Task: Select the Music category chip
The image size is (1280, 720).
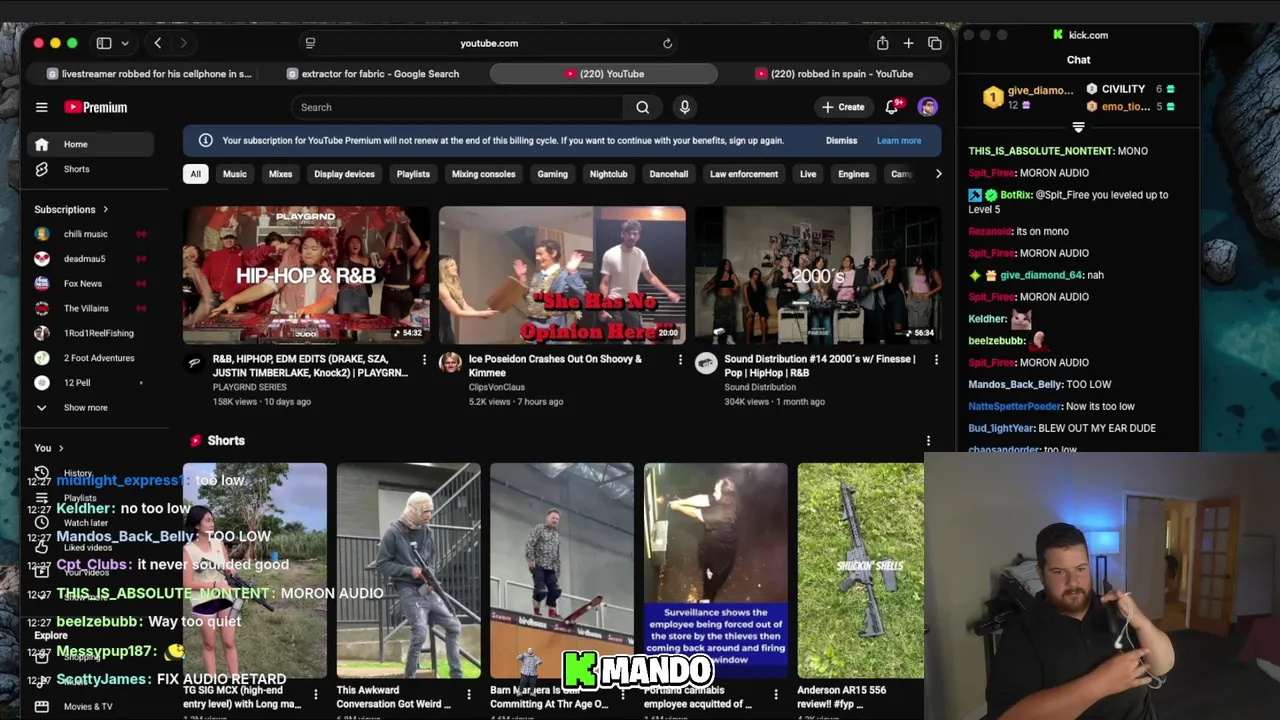Action: pos(235,174)
